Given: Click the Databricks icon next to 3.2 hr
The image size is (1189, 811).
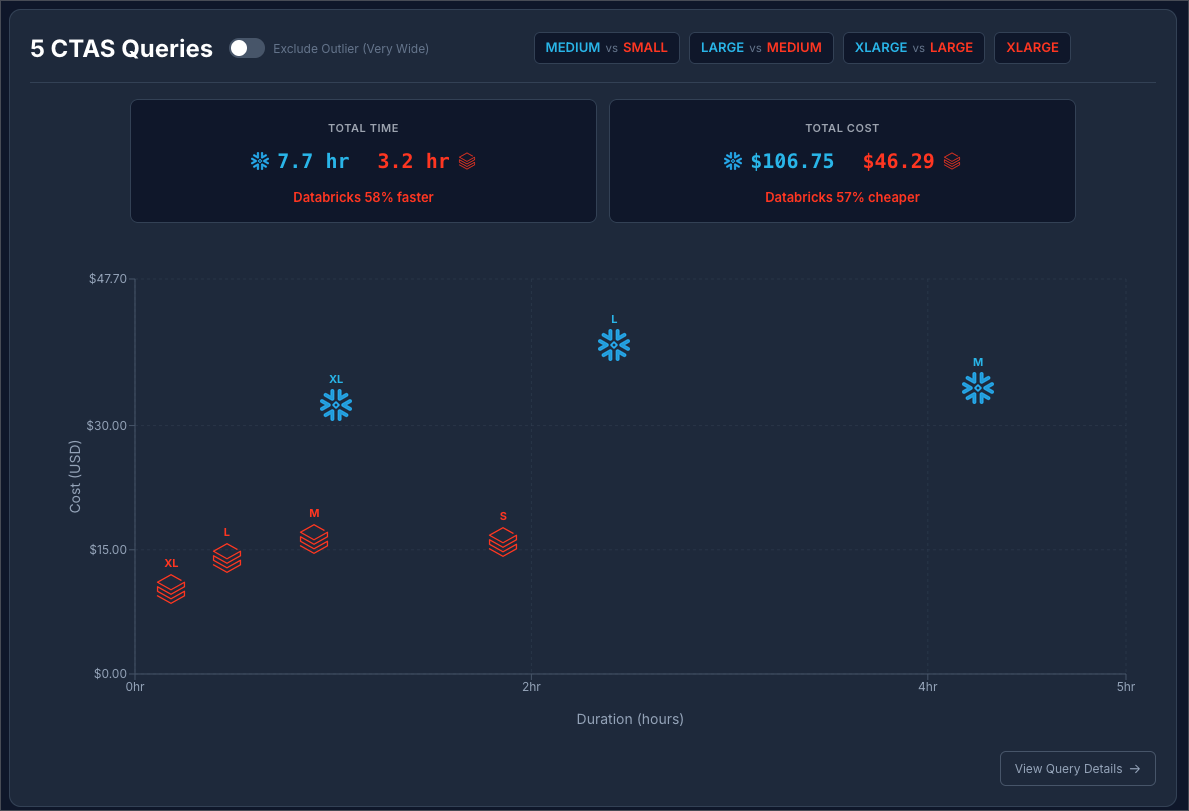Looking at the screenshot, I should click(466, 161).
